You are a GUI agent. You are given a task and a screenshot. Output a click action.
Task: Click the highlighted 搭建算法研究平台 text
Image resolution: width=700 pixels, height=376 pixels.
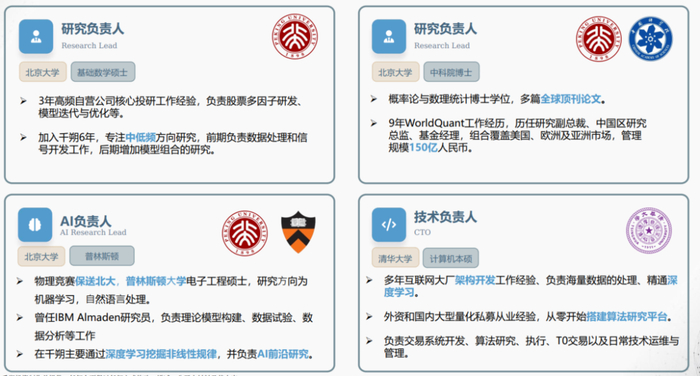click(627, 317)
